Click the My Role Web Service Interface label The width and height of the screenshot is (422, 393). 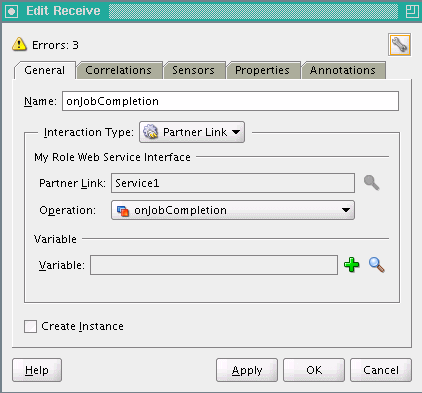112,157
